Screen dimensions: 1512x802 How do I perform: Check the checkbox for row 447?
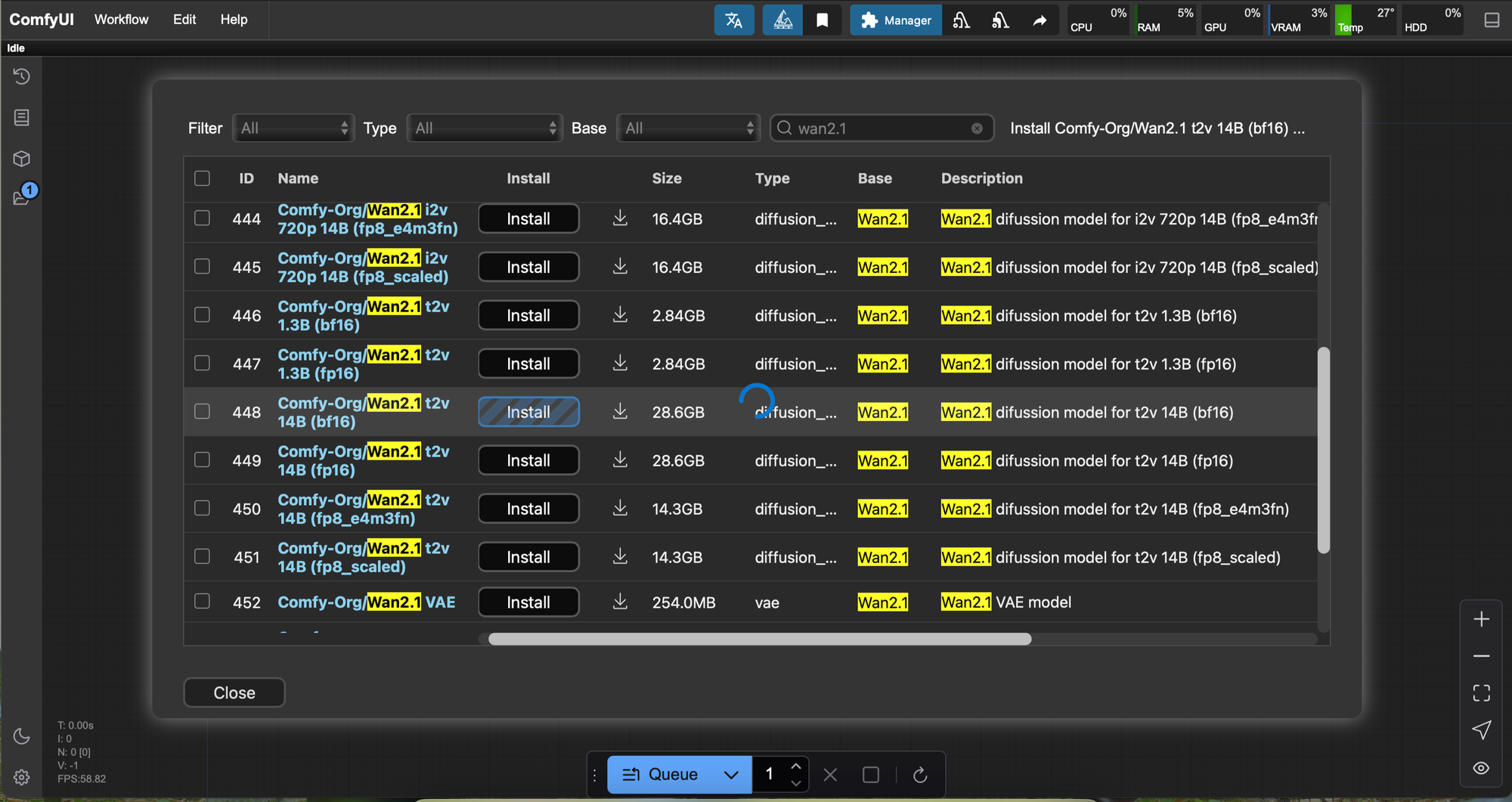(x=202, y=363)
